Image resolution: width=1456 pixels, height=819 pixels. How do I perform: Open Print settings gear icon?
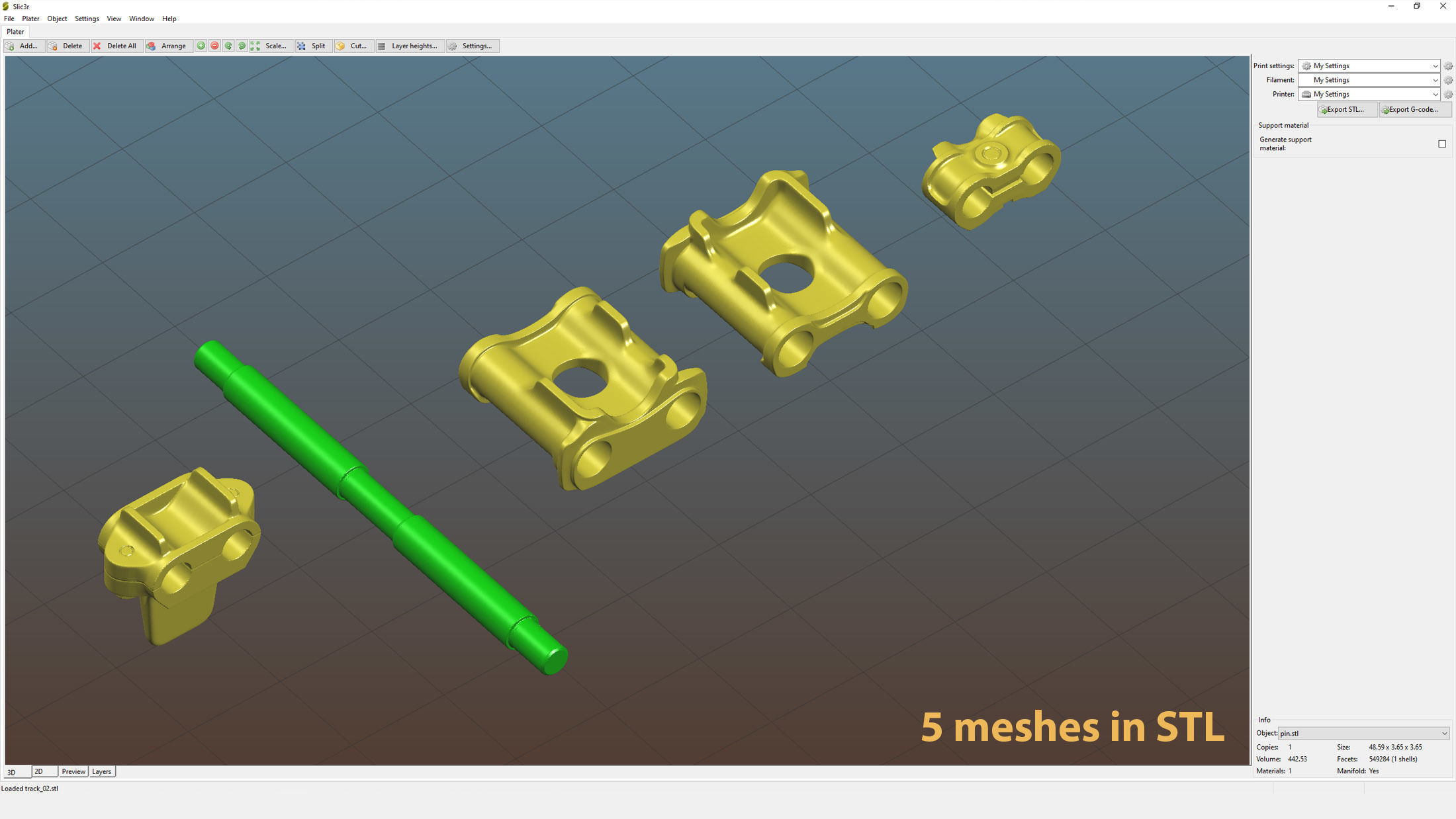1448,66
